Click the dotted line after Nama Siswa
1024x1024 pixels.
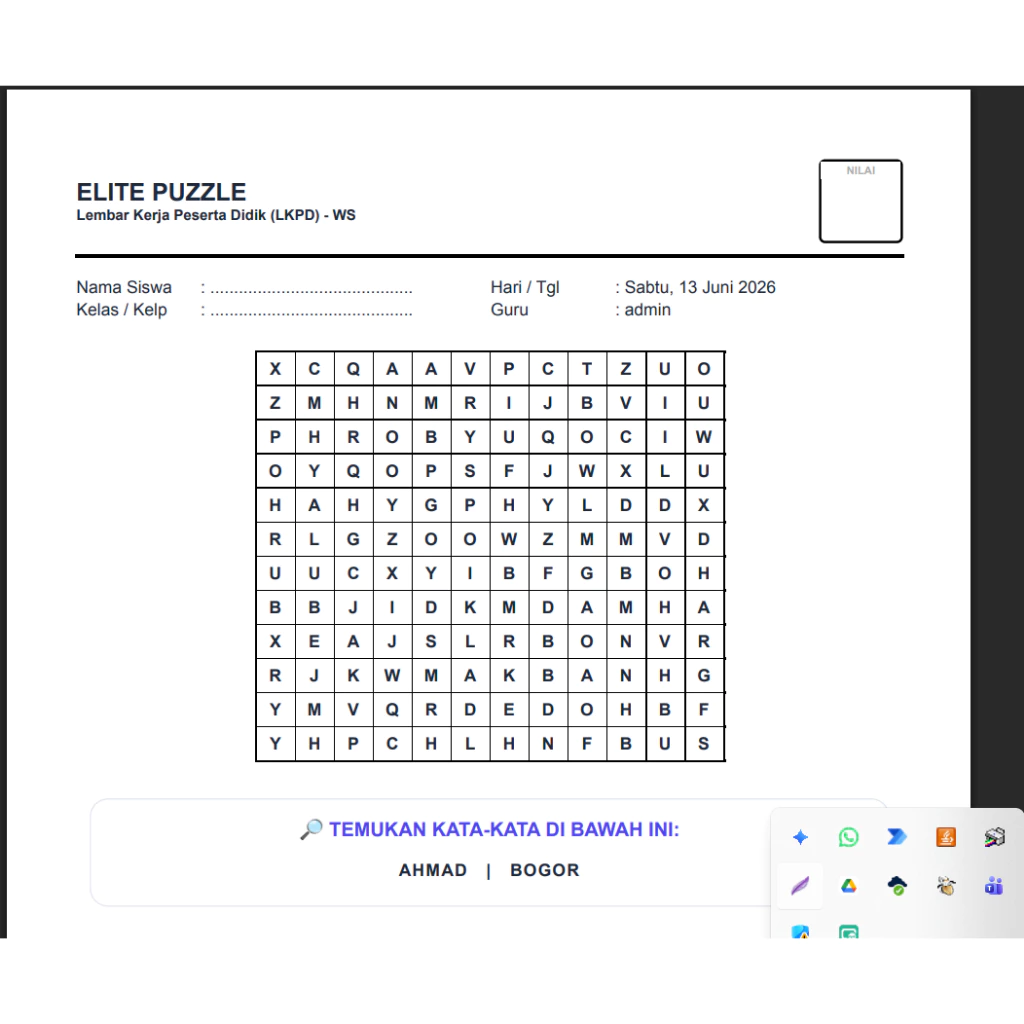311,289
